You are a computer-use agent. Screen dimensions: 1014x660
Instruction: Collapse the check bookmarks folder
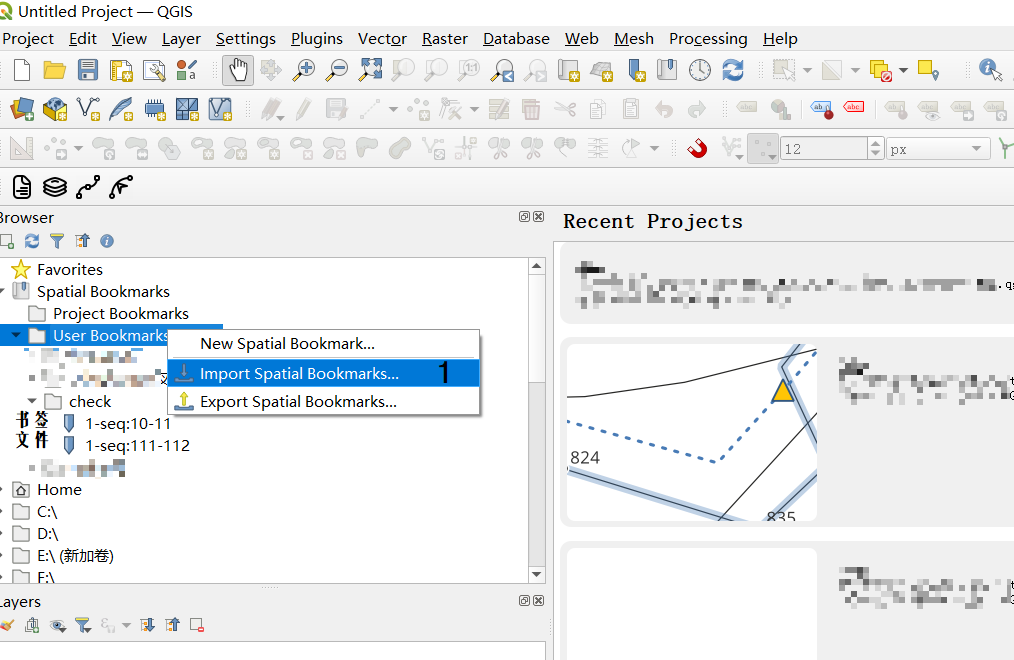pyautogui.click(x=32, y=401)
